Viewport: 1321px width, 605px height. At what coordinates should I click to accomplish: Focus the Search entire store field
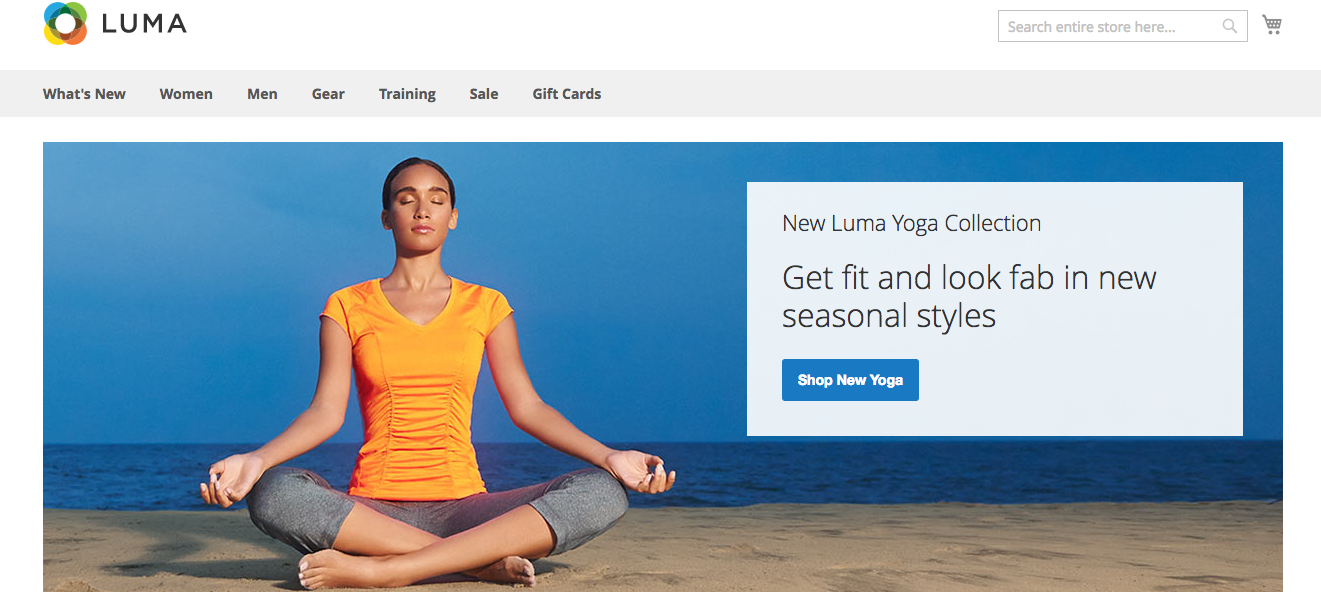click(x=1122, y=26)
